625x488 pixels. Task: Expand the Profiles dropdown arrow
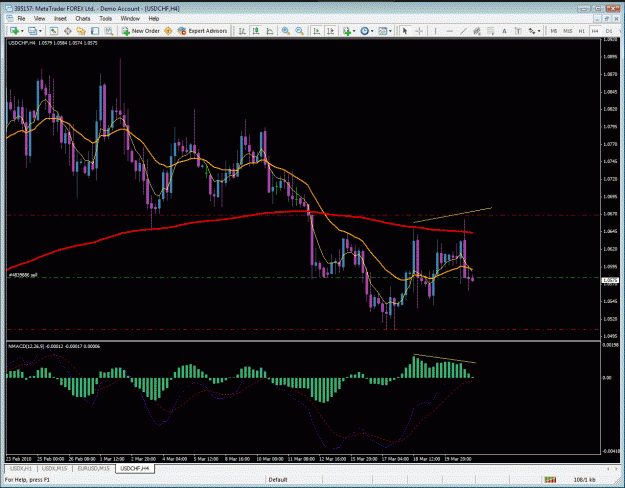pyautogui.click(x=40, y=31)
